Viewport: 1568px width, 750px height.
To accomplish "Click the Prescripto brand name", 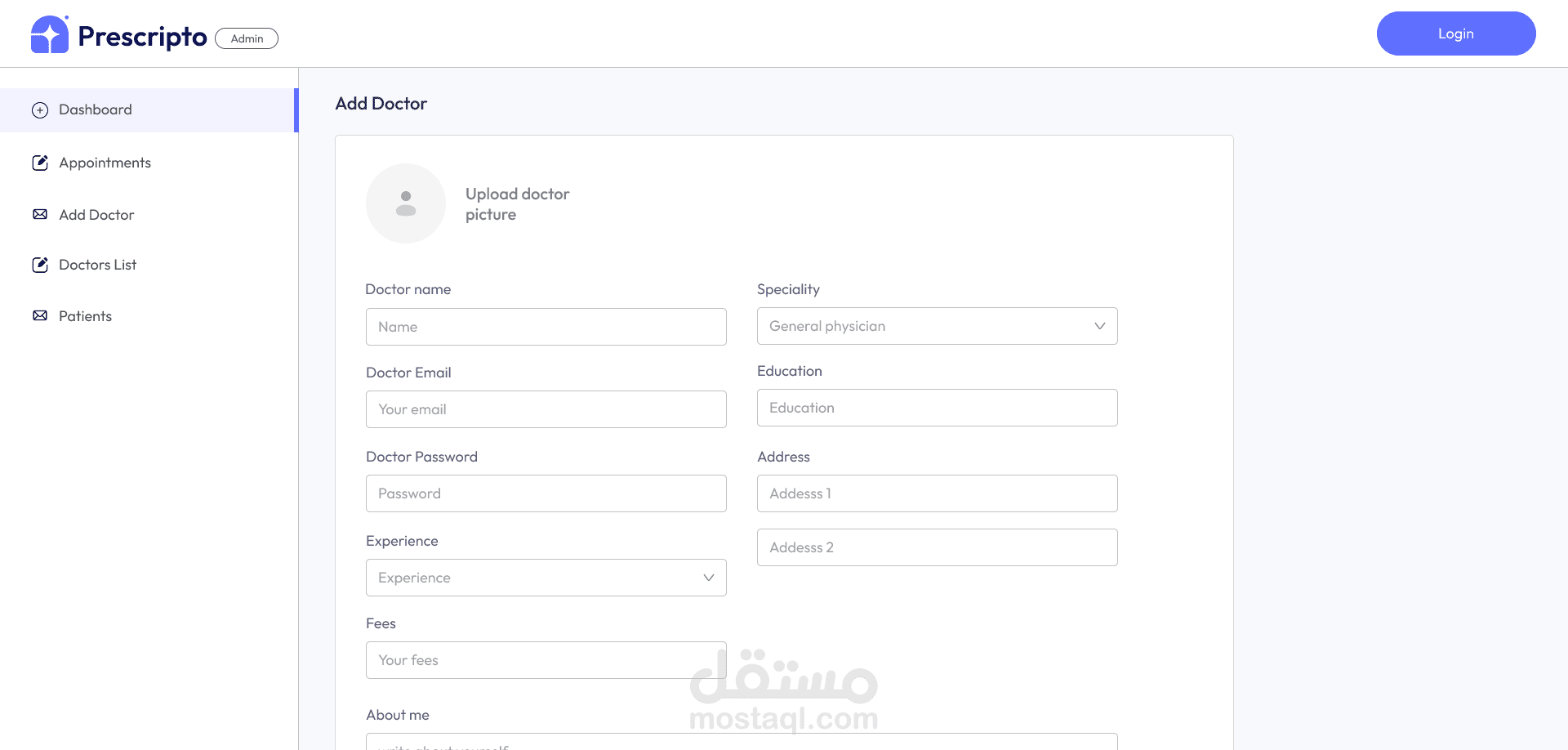I will click(x=142, y=37).
